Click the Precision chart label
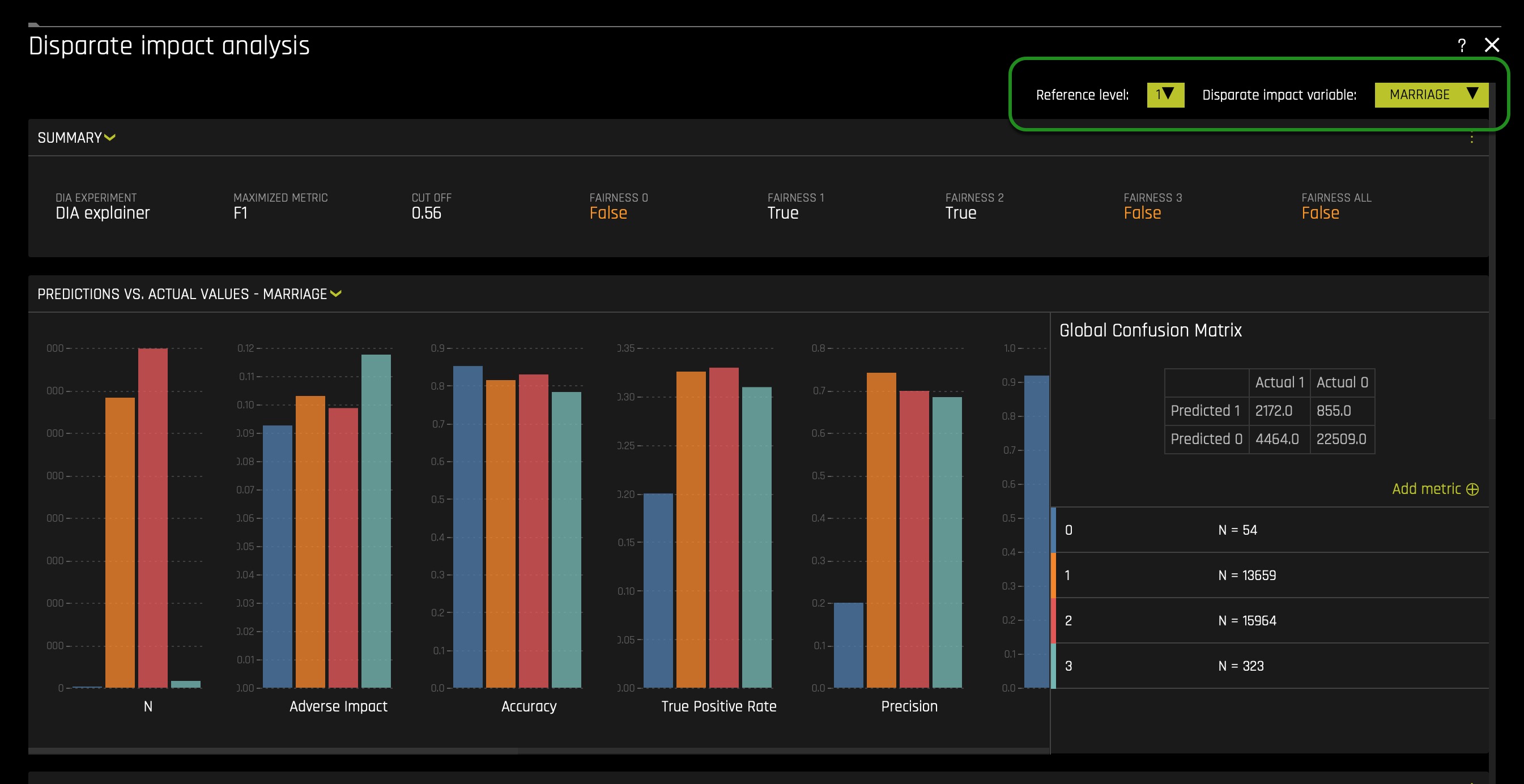Image resolution: width=1524 pixels, height=784 pixels. tap(909, 706)
